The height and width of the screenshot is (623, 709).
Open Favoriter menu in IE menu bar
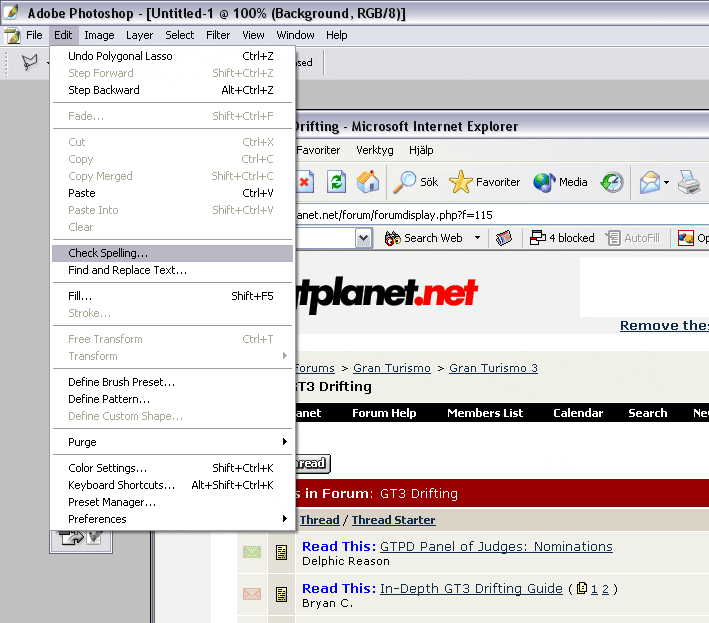(318, 150)
